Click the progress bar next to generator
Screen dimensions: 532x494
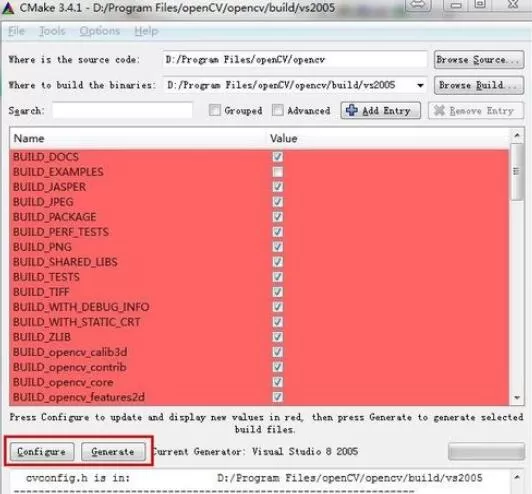(486, 452)
